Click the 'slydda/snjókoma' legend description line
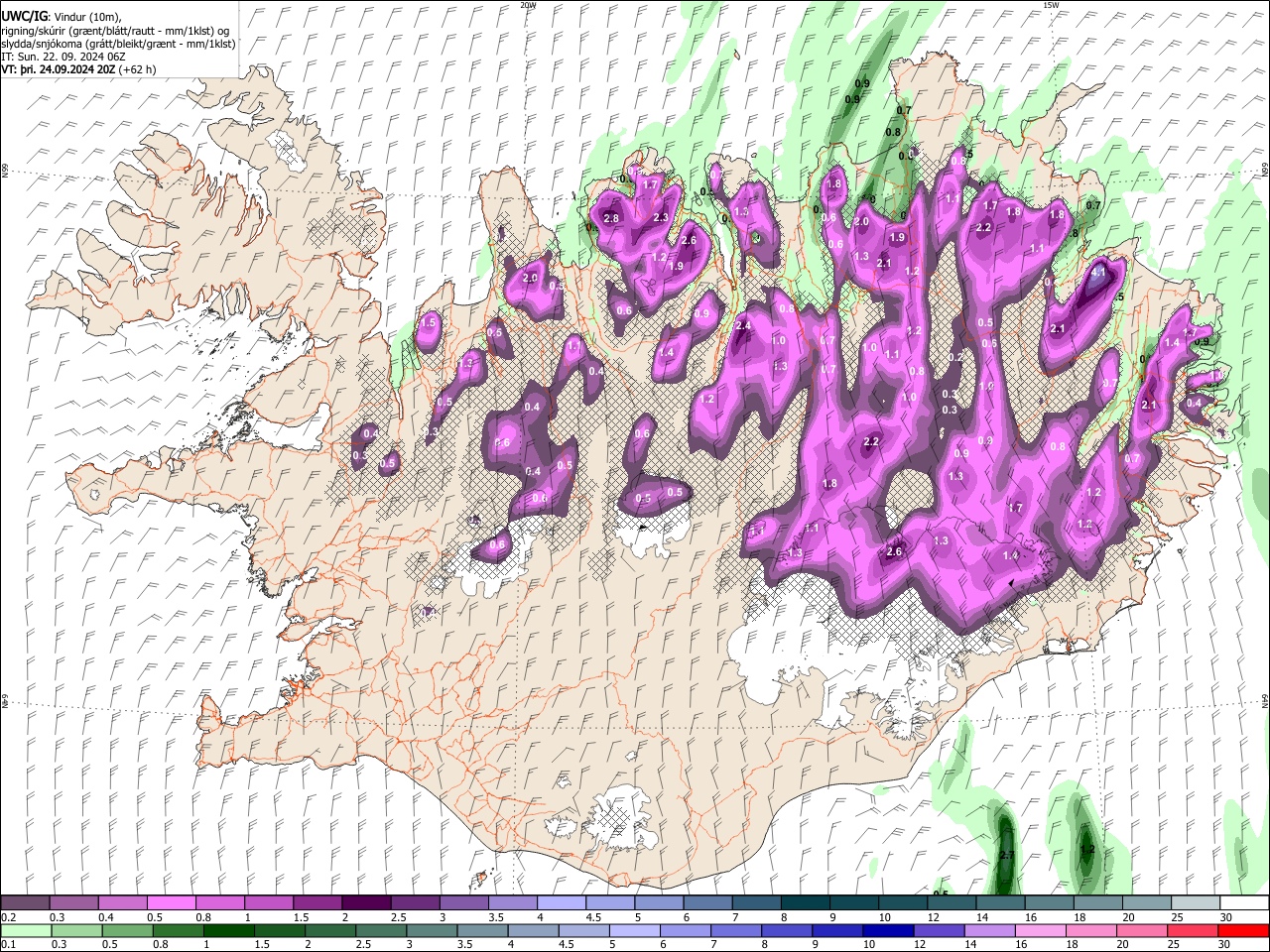Viewport: 1270px width, 952px height. (118, 44)
